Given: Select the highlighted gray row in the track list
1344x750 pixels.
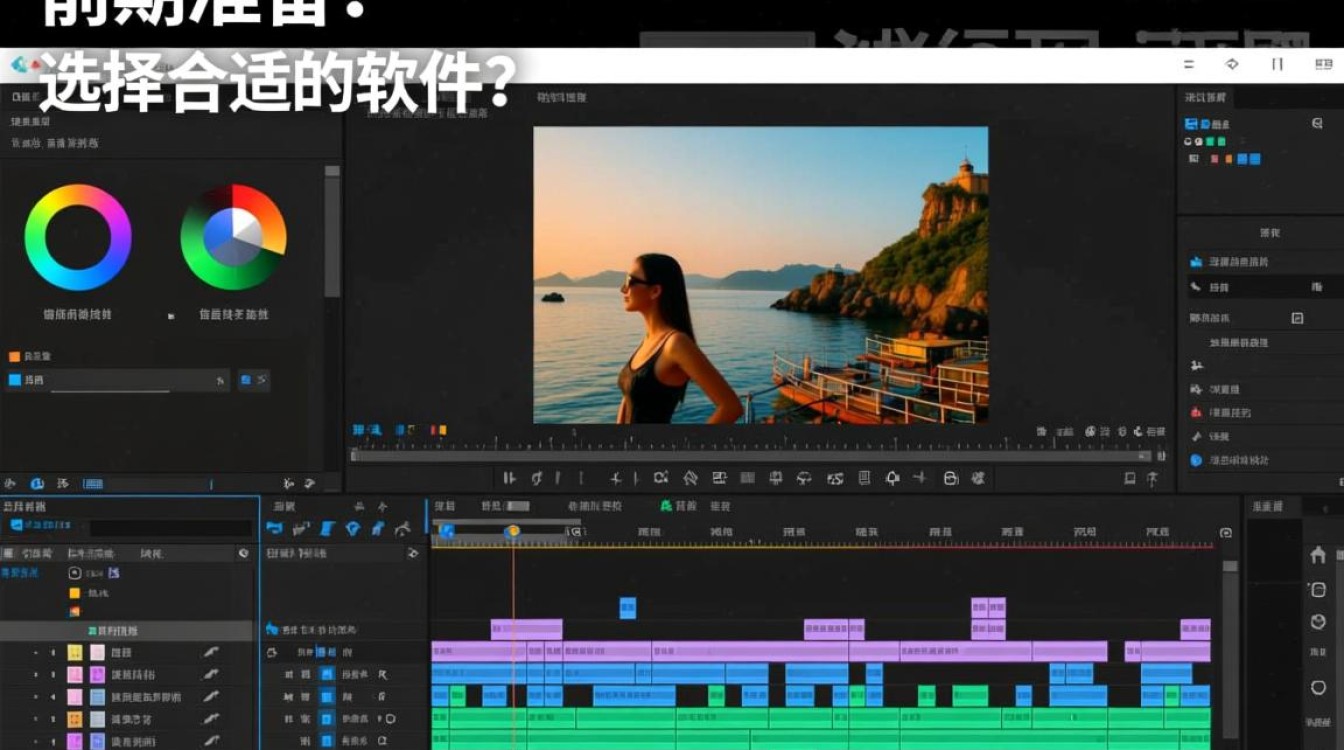Looking at the screenshot, I should point(126,631).
